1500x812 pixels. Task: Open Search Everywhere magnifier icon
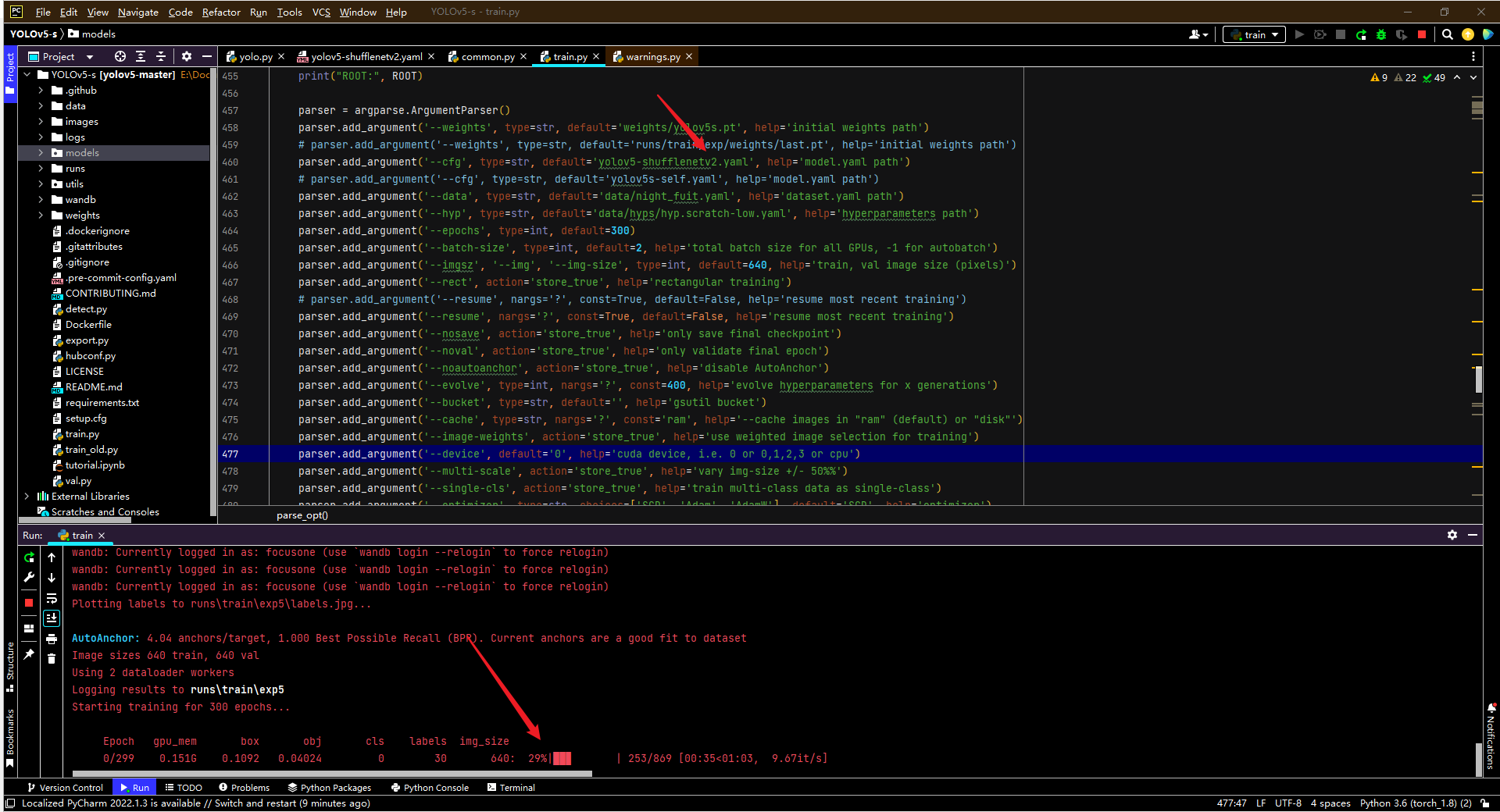tap(1448, 34)
